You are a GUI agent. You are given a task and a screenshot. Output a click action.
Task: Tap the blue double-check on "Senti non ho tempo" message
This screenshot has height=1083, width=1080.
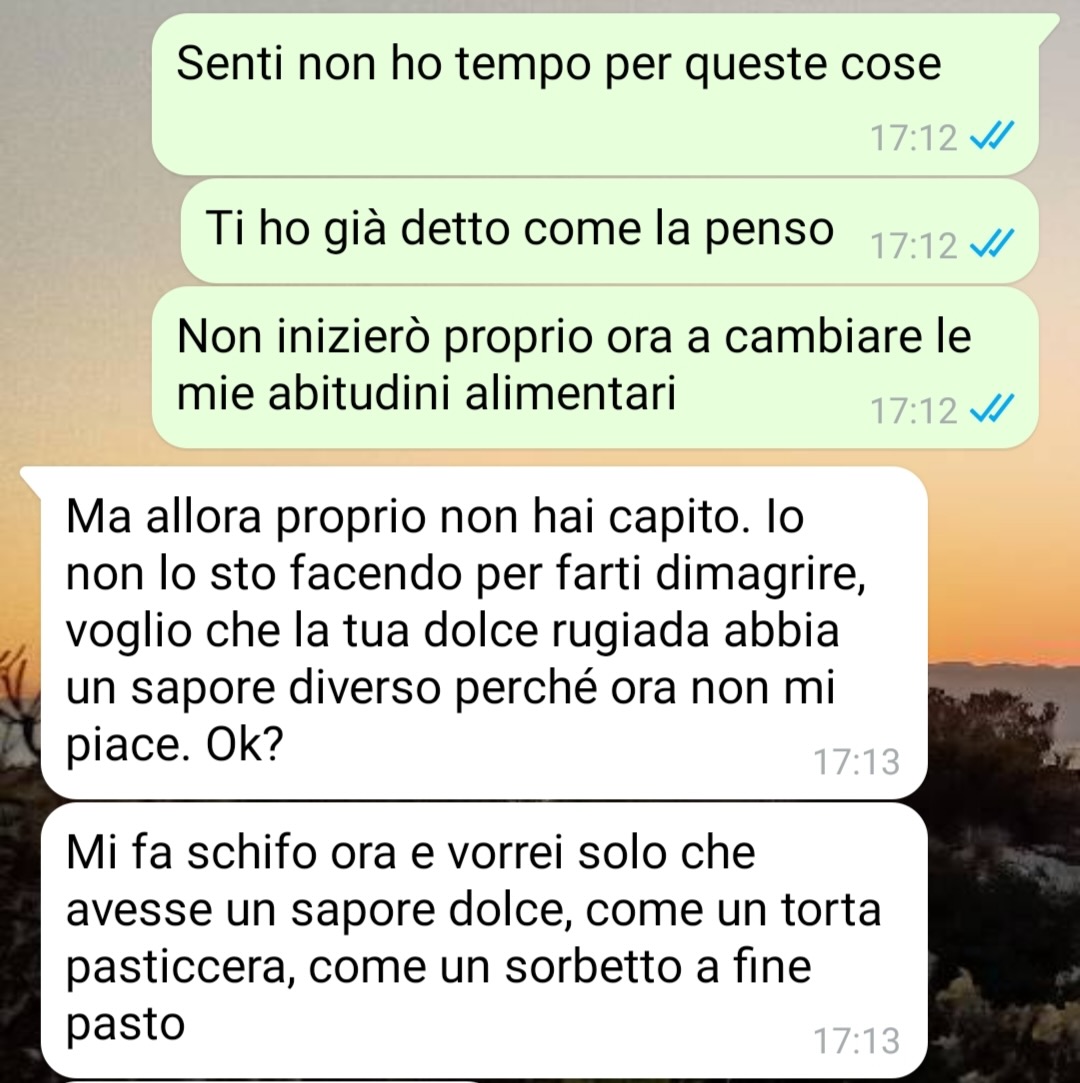coord(992,136)
